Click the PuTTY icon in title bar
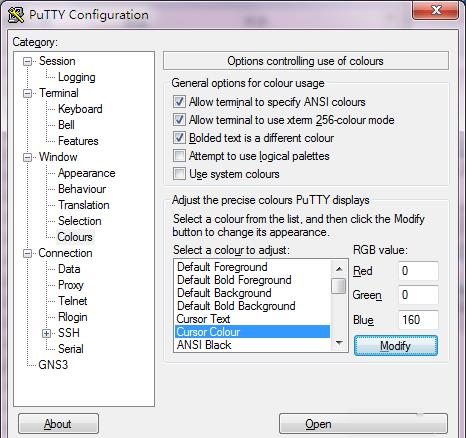 click(16, 15)
